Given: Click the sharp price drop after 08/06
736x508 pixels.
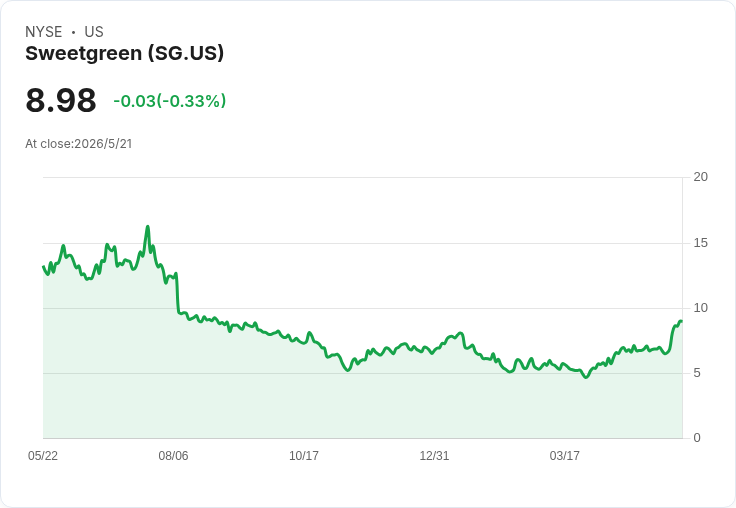Looking at the screenshot, I should pyautogui.click(x=177, y=293).
